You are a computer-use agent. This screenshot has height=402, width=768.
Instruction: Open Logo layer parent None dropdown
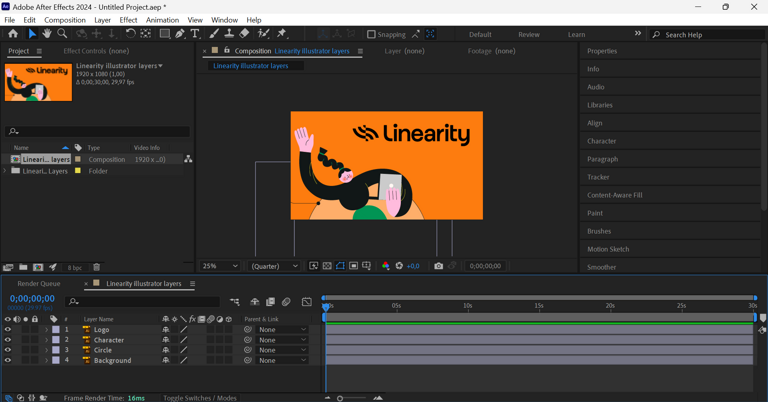[x=282, y=330]
